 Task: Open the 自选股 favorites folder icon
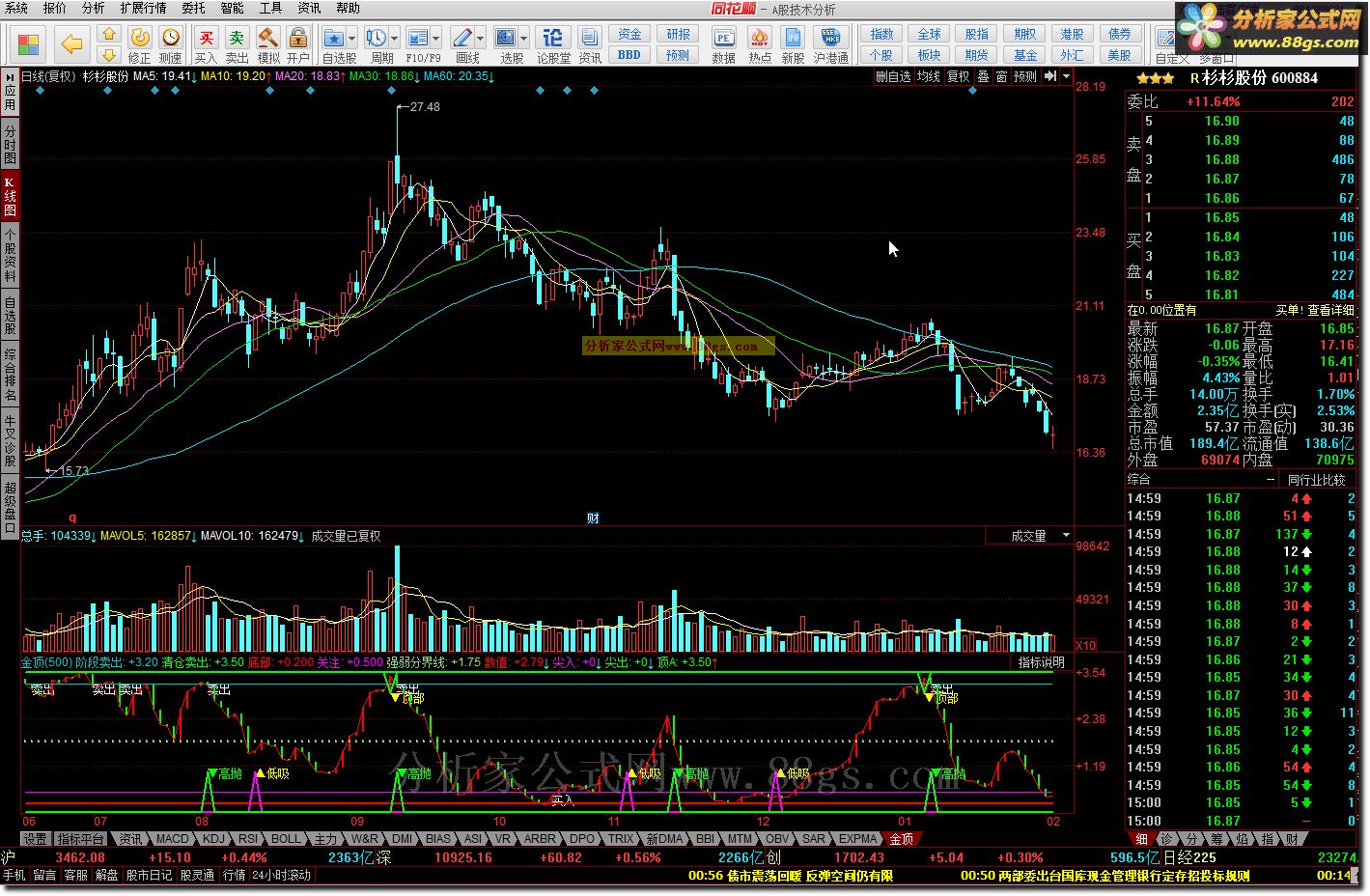coord(334,38)
